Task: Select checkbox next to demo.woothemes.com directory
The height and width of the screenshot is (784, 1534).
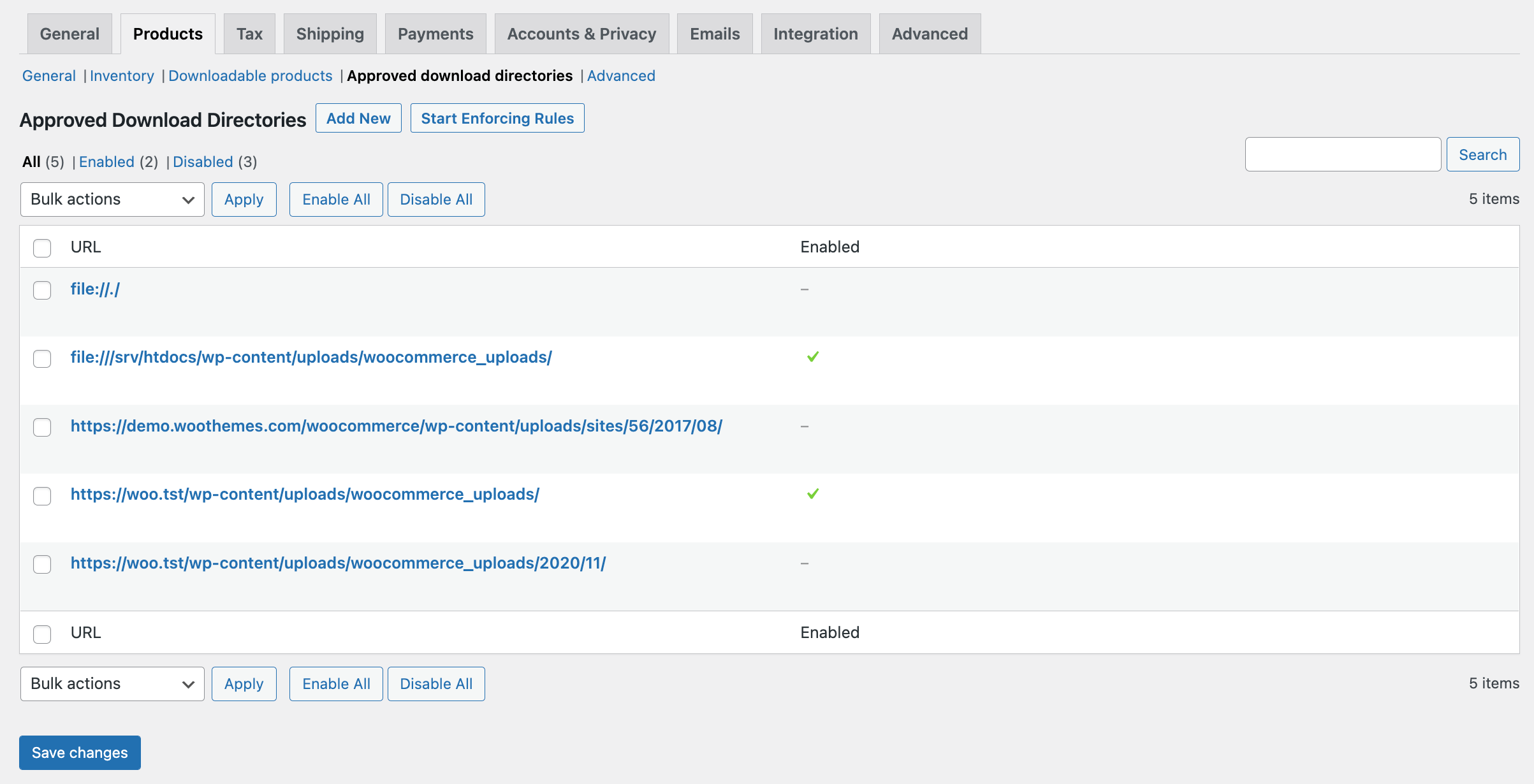Action: (42, 428)
